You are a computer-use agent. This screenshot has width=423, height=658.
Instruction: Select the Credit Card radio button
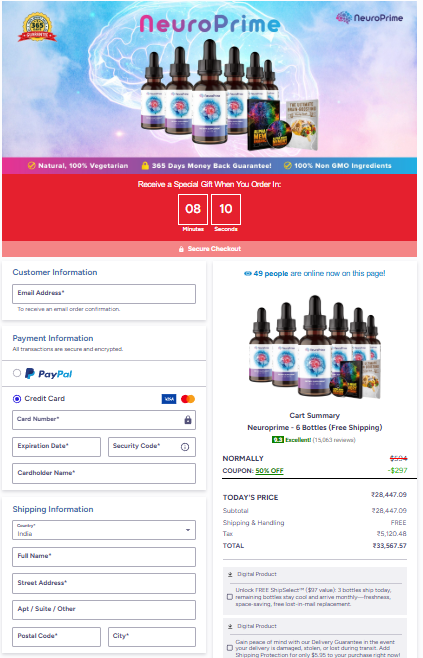17,399
